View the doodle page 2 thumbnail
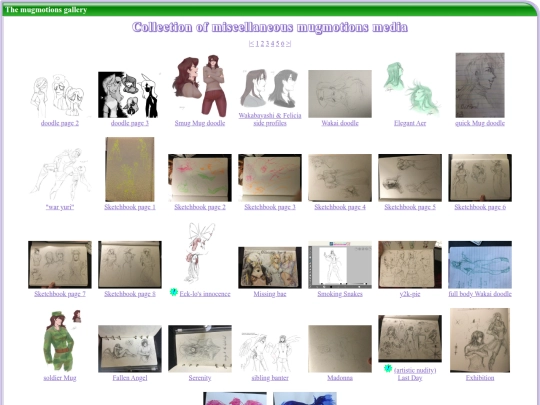The width and height of the screenshot is (540, 405). click(60, 96)
